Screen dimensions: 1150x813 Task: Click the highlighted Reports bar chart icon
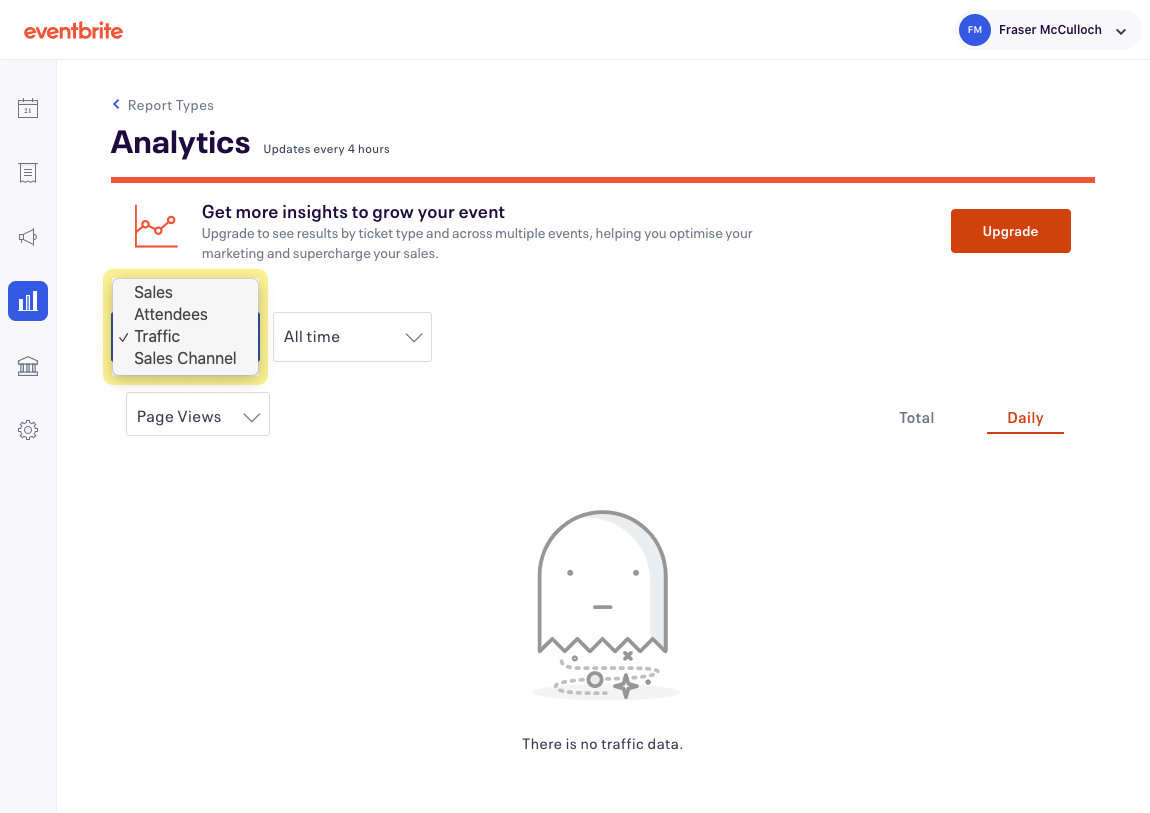(x=27, y=301)
